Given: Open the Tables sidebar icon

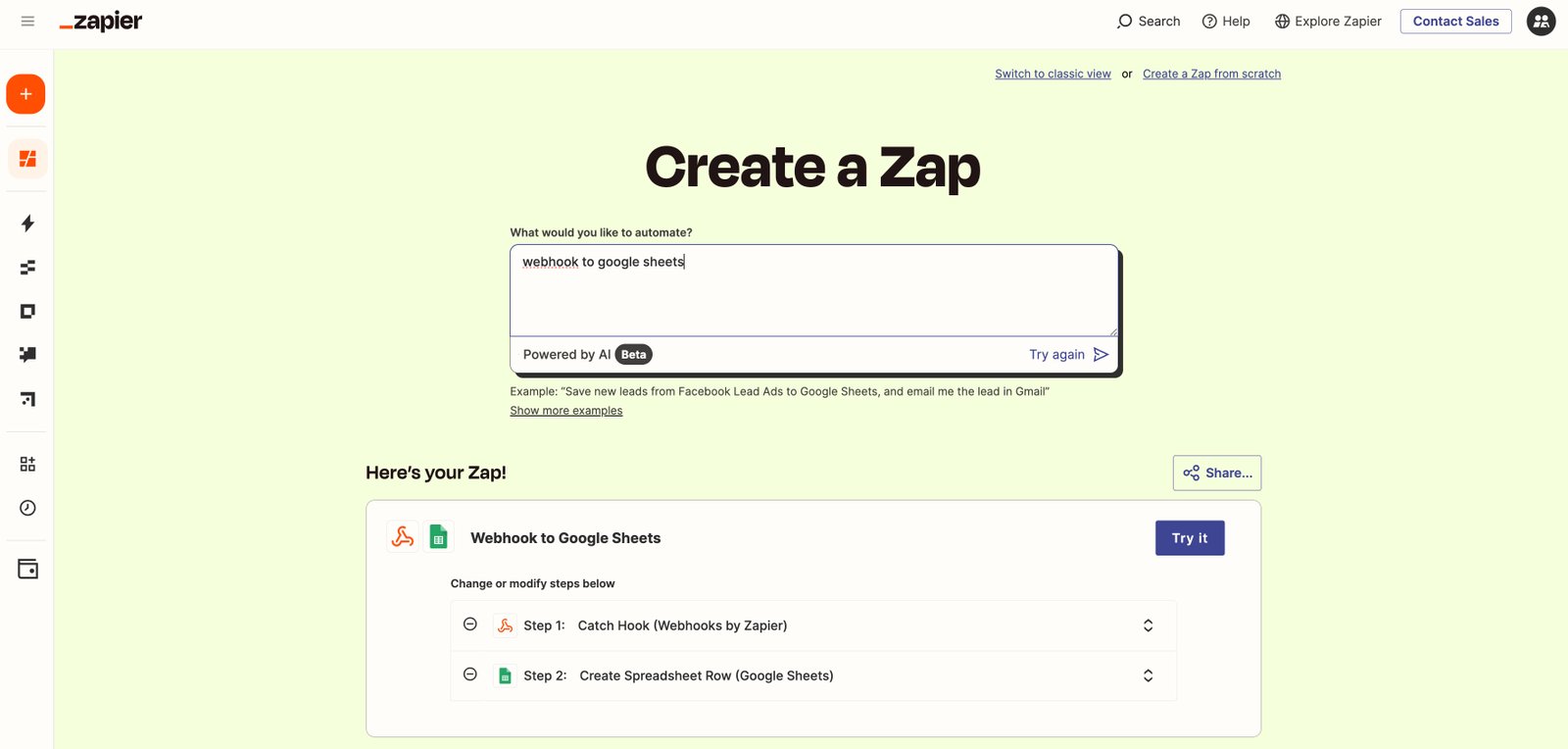Looking at the screenshot, I should pyautogui.click(x=27, y=268).
